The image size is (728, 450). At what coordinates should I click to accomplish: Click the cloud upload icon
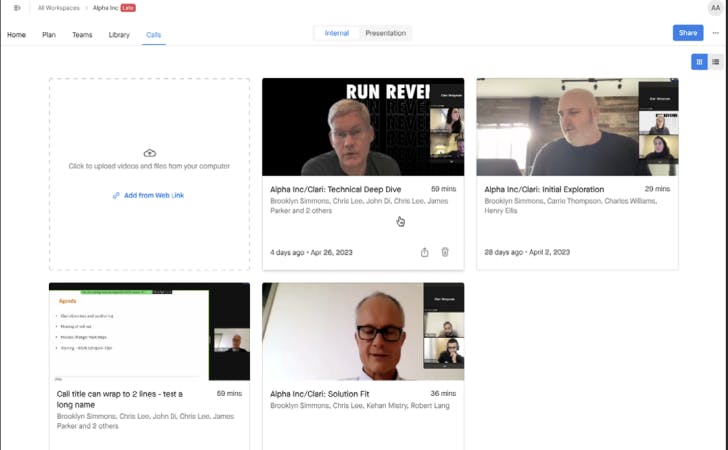(149, 153)
